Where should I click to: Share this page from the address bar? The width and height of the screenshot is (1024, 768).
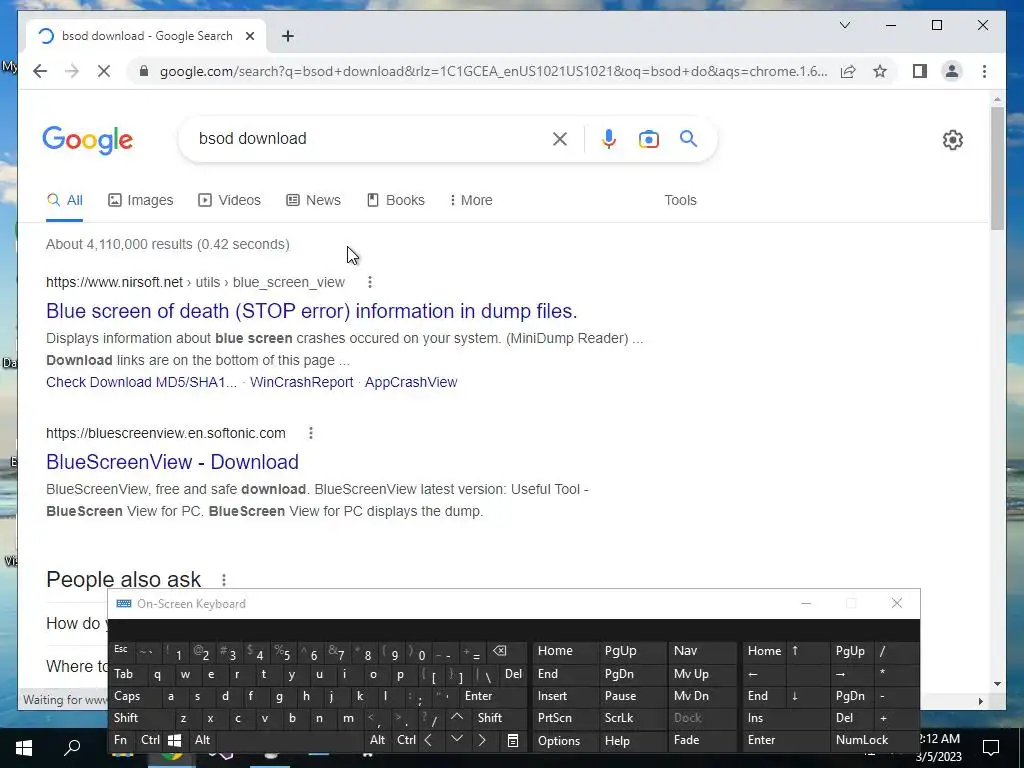[848, 71]
